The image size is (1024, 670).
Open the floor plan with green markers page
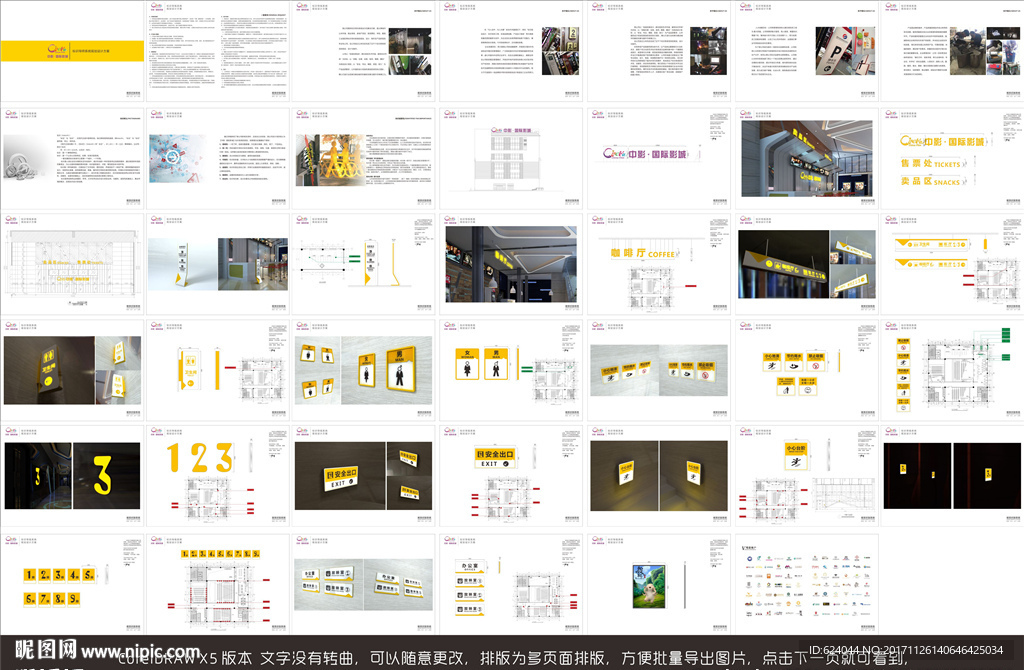(952, 370)
